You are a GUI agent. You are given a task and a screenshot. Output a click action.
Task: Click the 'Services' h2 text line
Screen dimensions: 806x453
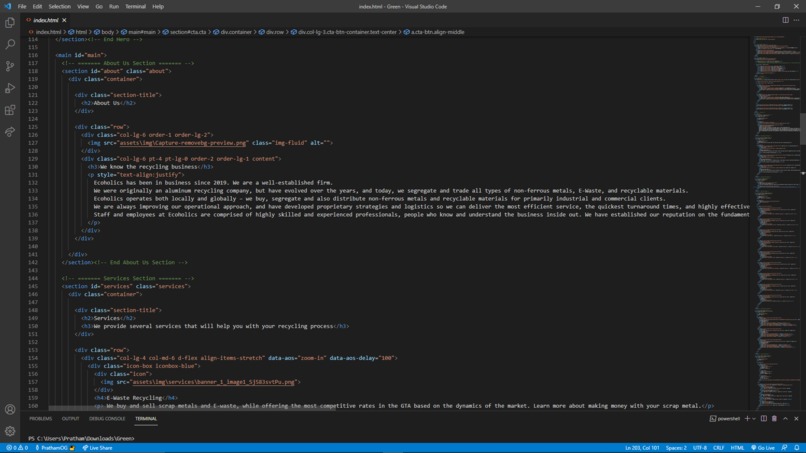coord(108,318)
